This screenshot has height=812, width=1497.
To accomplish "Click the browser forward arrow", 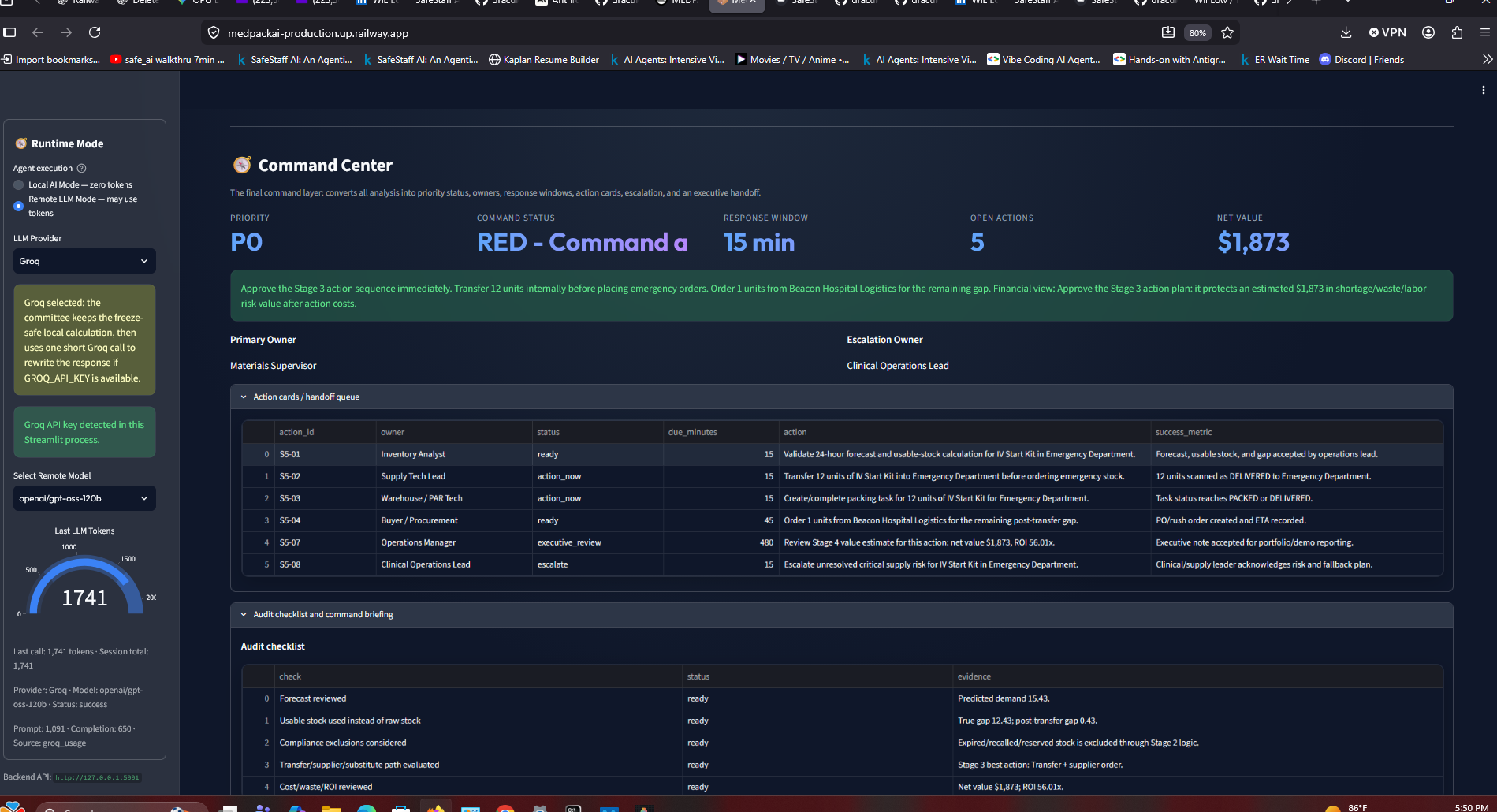I will (x=66, y=32).
